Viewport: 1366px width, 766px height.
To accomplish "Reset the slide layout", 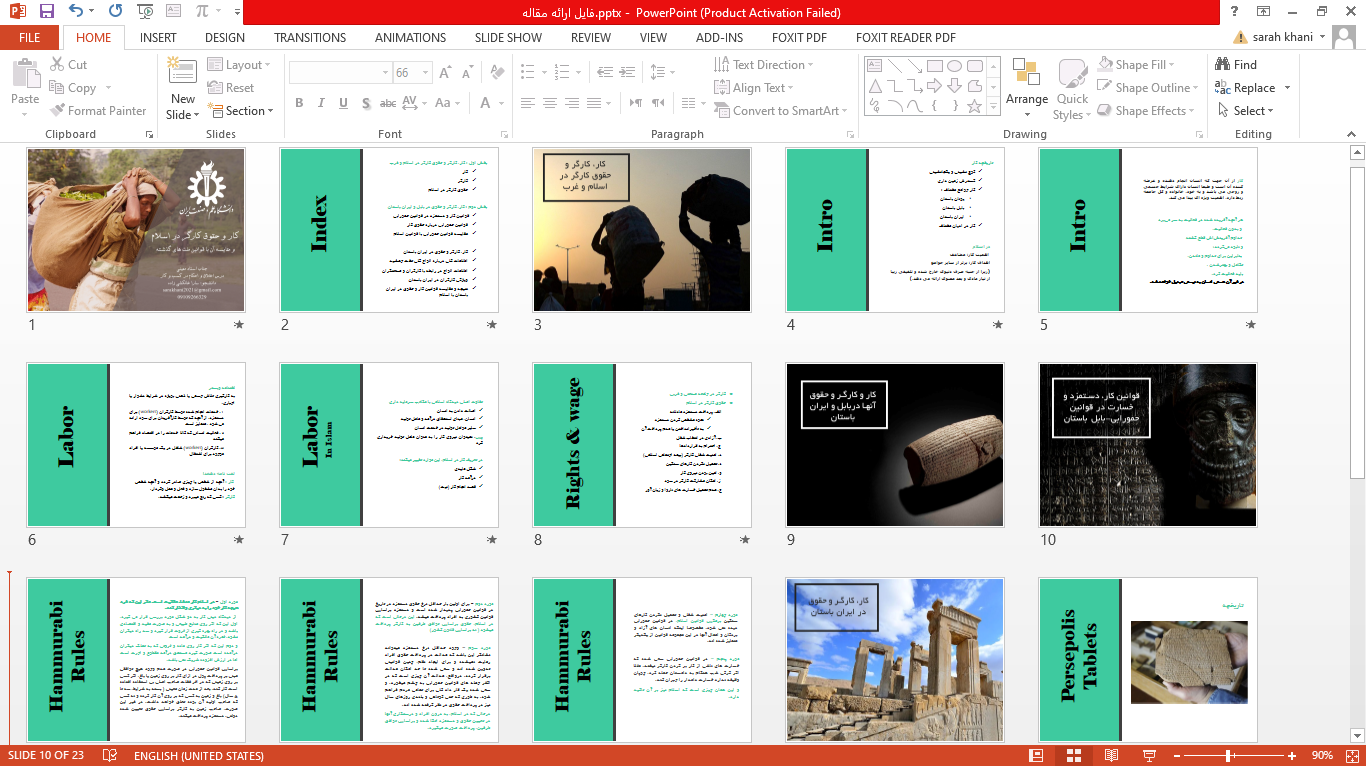I will (231, 88).
